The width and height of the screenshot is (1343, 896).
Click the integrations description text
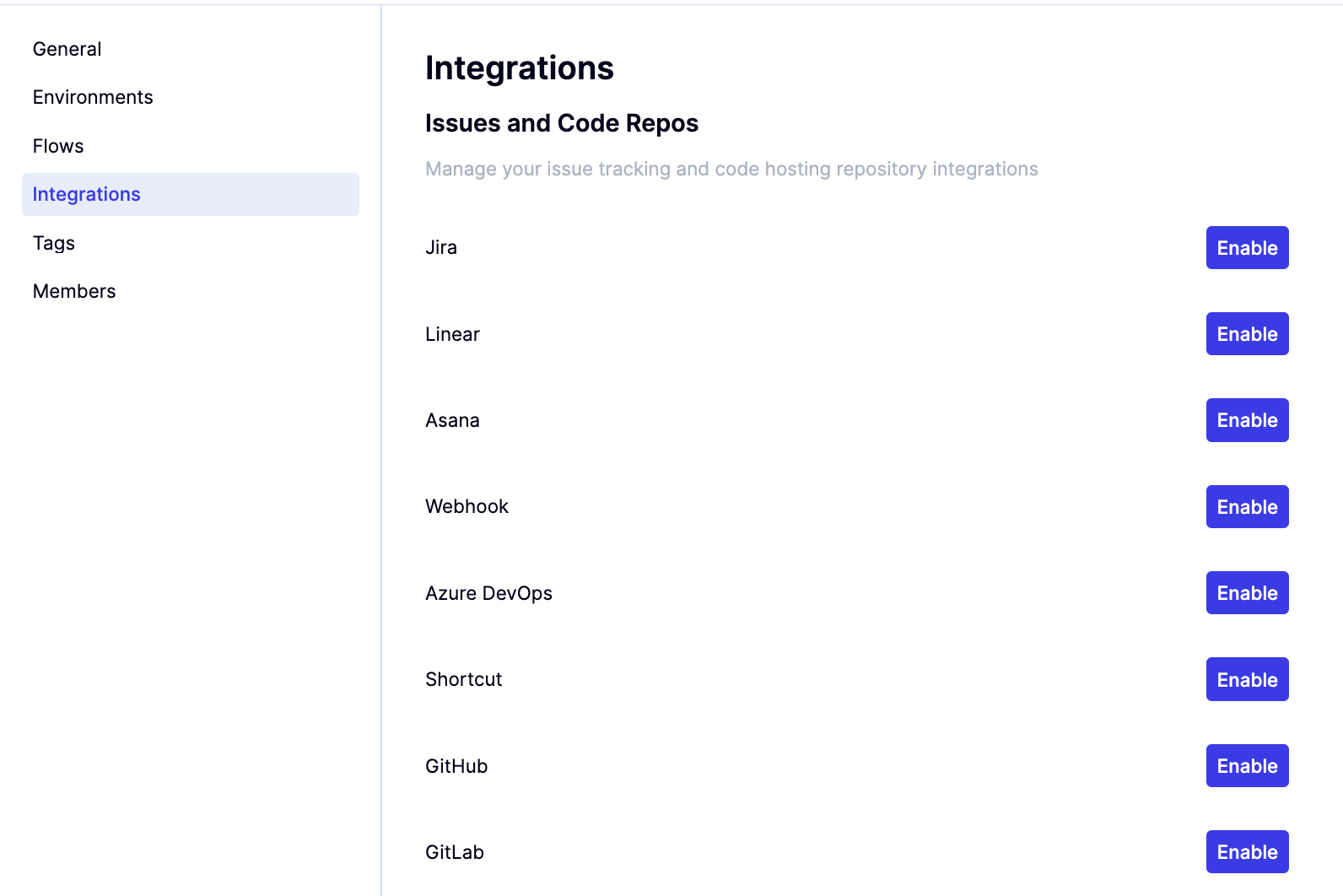tap(731, 169)
